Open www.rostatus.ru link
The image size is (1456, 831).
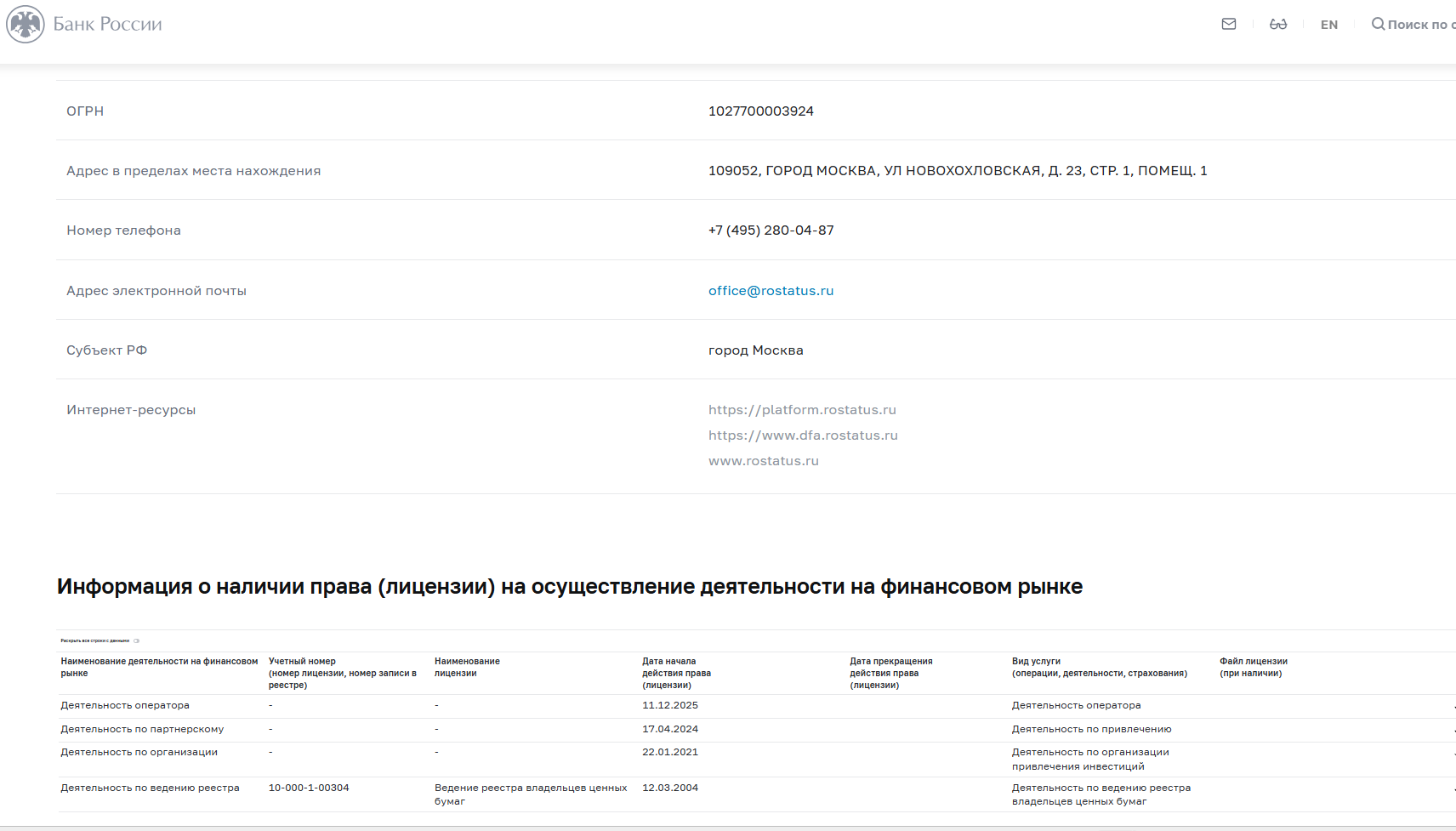coord(764,460)
